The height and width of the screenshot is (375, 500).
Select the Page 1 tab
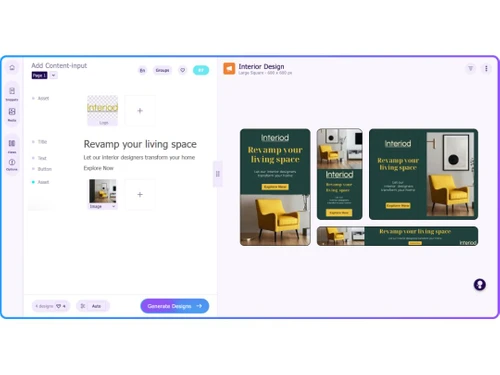point(39,75)
